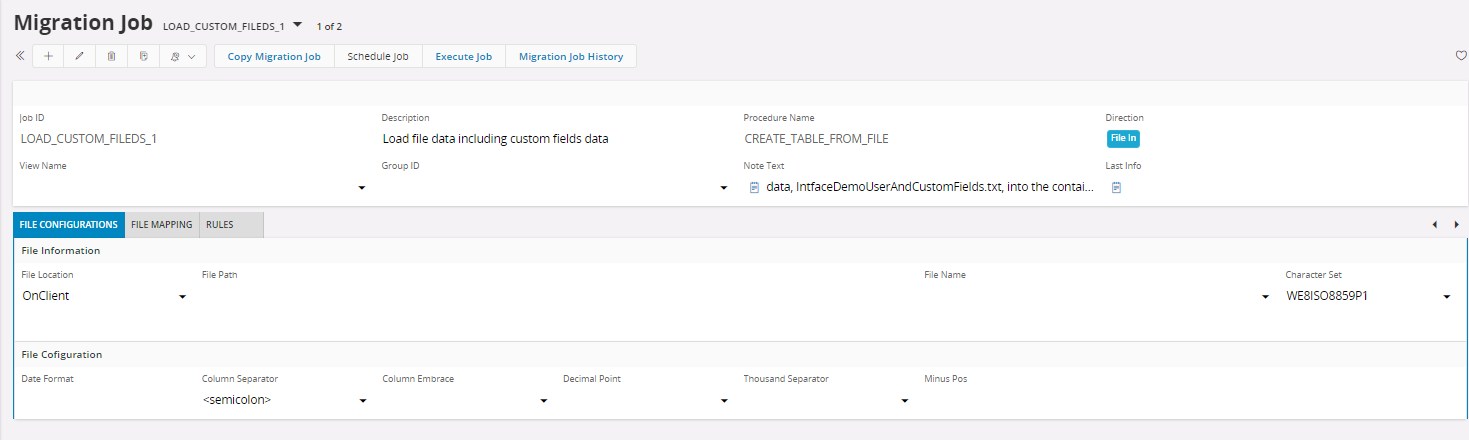Click the pencil edit icon in toolbar
The width and height of the screenshot is (1469, 440).
pyautogui.click(x=79, y=57)
